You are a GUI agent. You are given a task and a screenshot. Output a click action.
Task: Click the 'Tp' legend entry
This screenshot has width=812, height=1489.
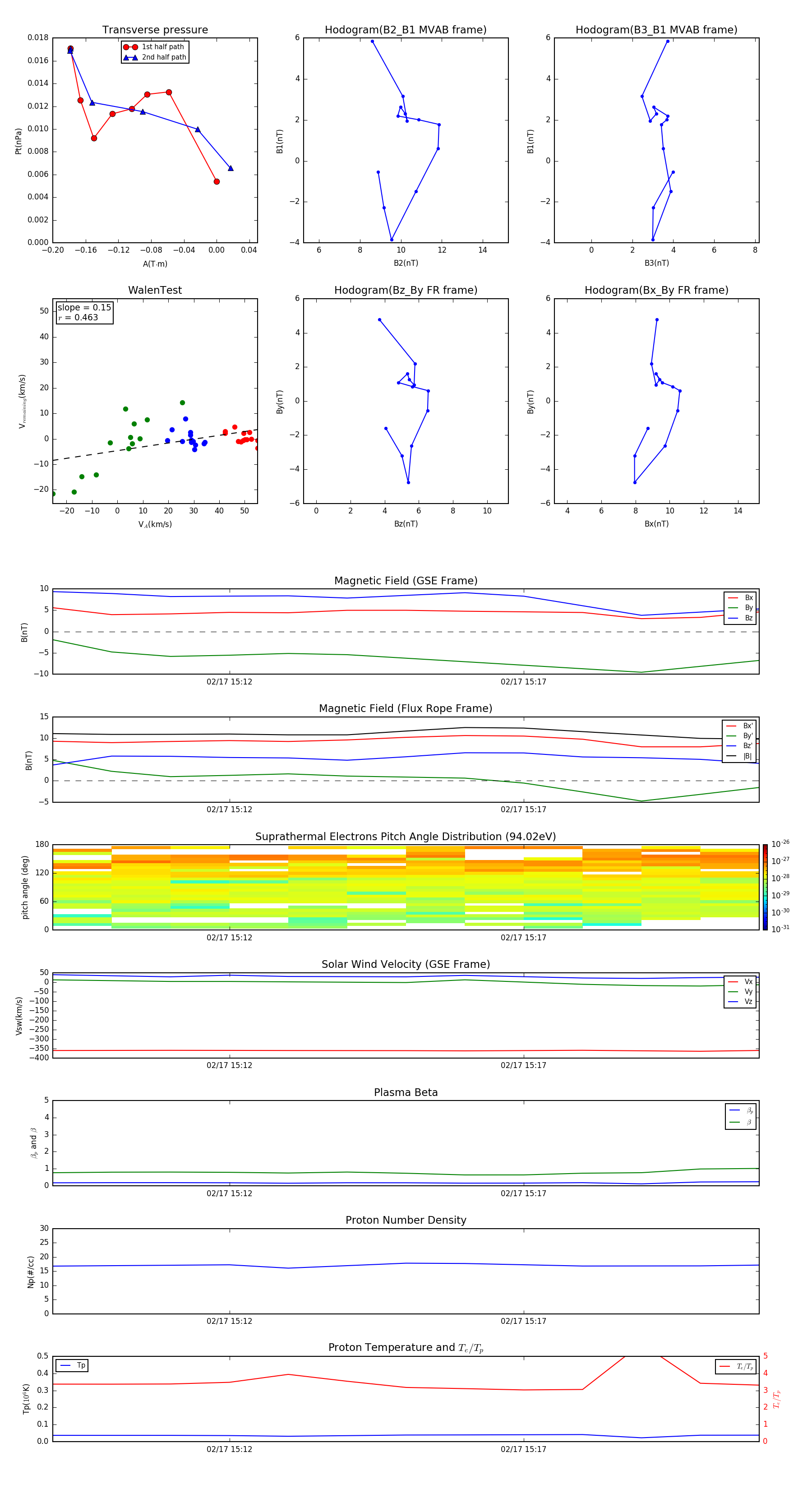[x=72, y=1365]
